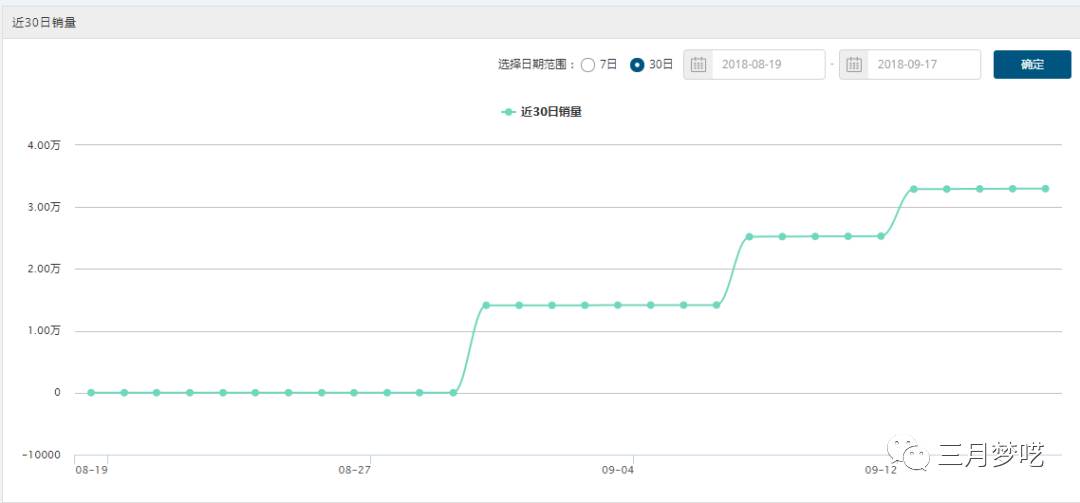Screen dimensions: 1080x503
Task: Select the 30日 date range radio
Action: coord(637,65)
